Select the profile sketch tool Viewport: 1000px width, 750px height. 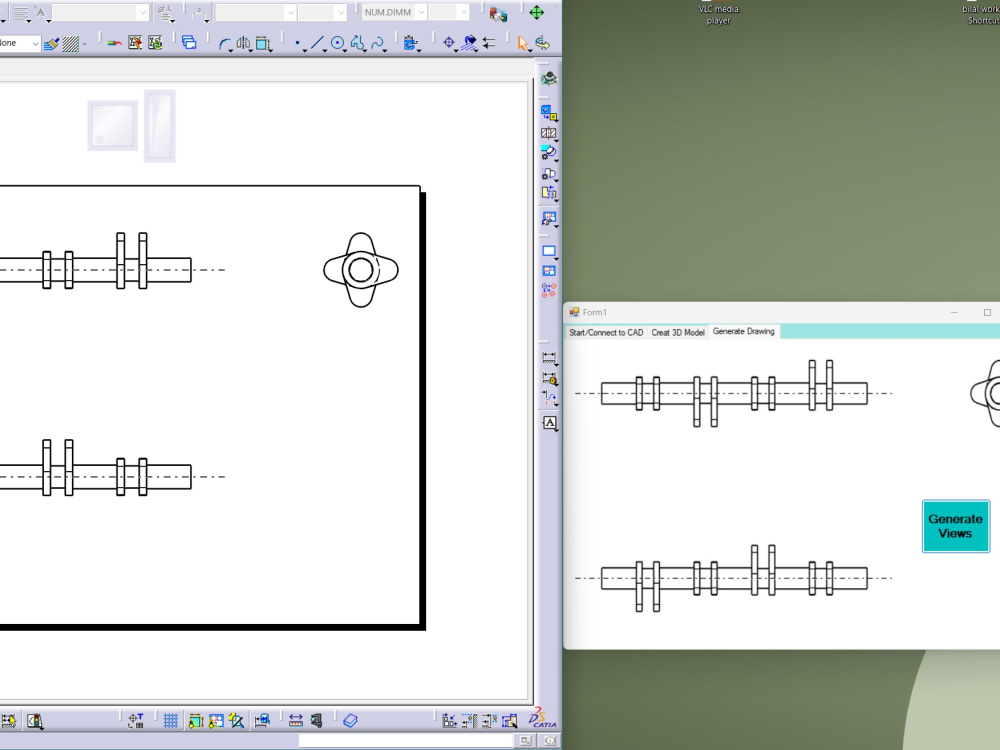[357, 43]
